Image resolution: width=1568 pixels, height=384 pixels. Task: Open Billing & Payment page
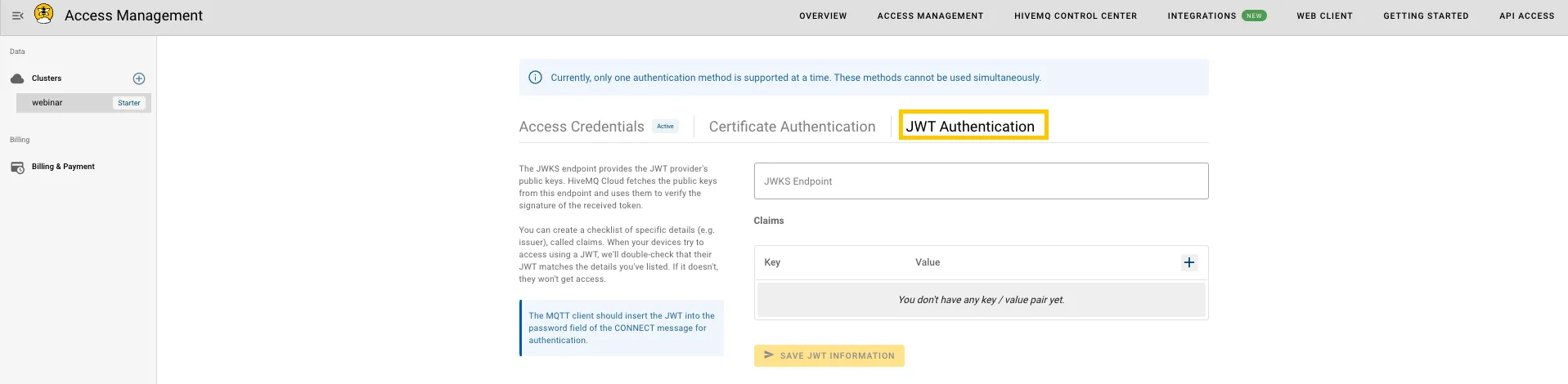click(x=63, y=167)
